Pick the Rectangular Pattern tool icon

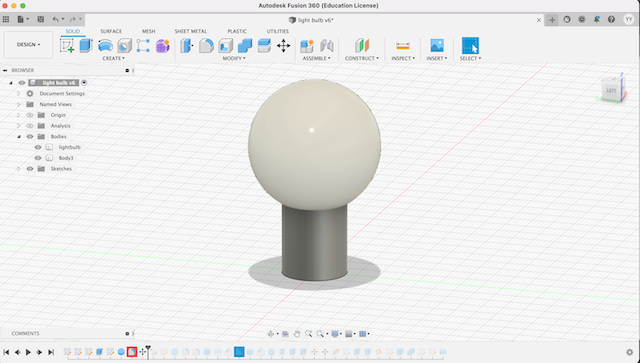click(143, 45)
